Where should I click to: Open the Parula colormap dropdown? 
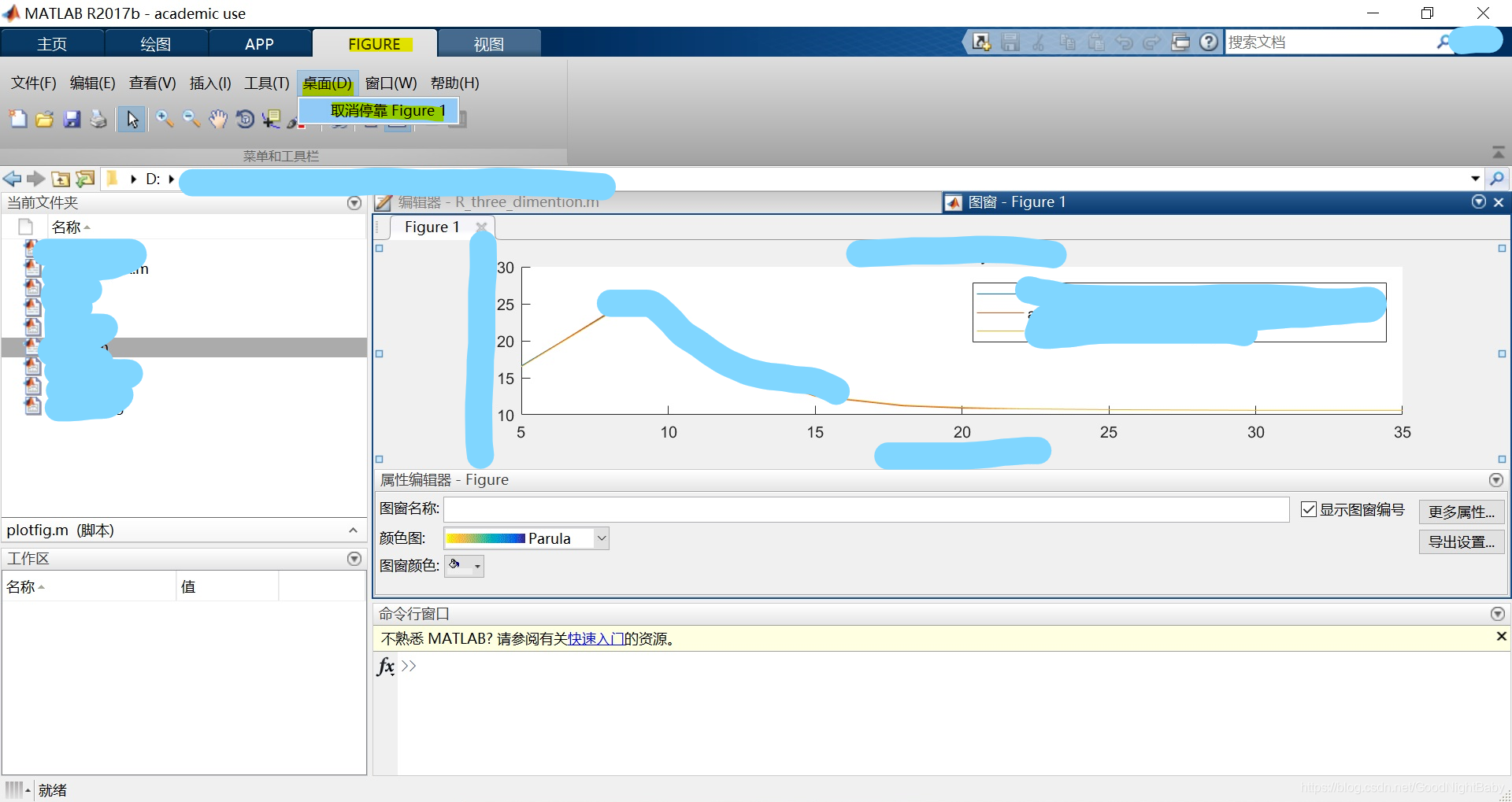point(602,538)
